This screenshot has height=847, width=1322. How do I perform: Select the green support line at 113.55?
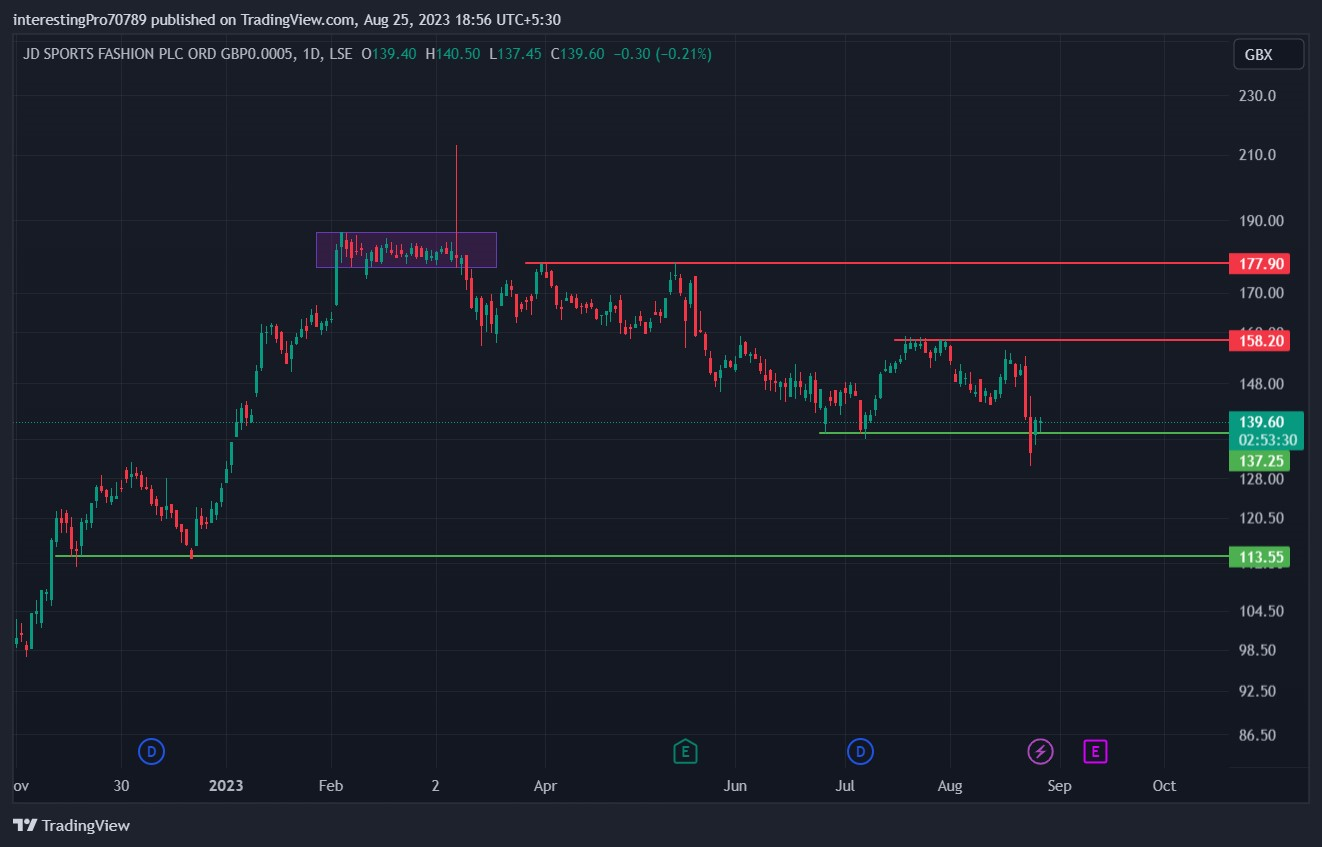point(641,556)
